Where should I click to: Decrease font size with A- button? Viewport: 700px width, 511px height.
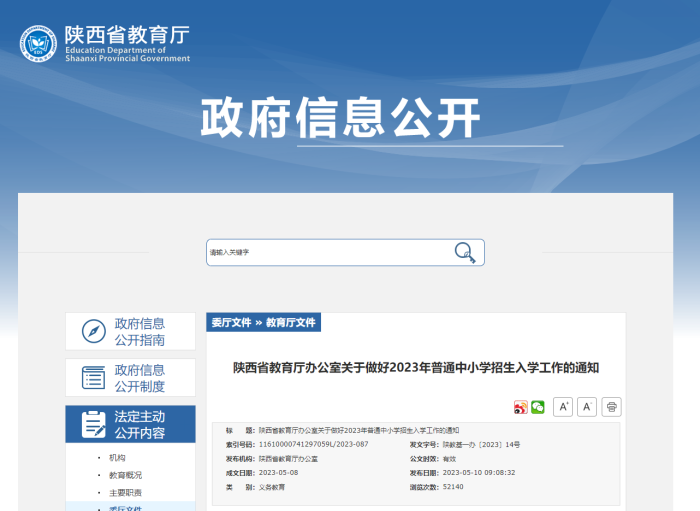coord(587,406)
